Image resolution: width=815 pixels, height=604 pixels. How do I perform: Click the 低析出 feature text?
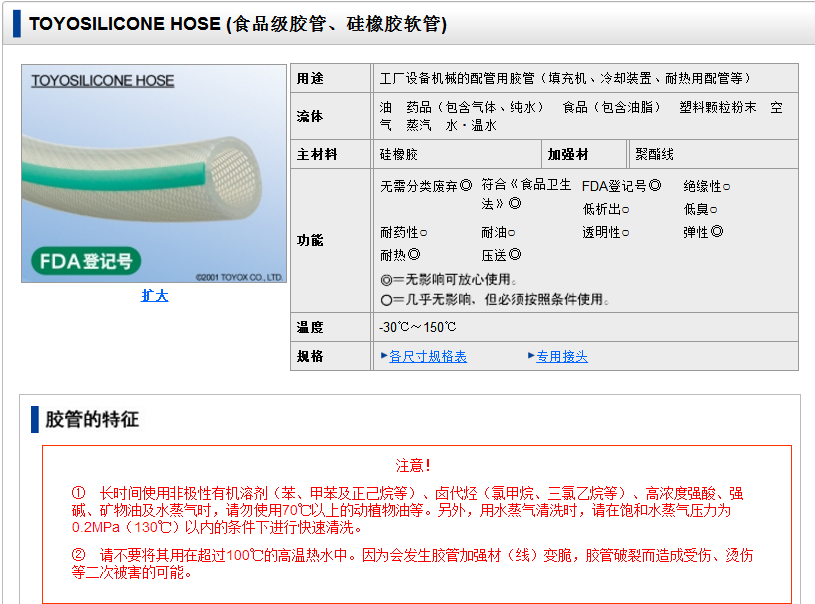coord(606,209)
